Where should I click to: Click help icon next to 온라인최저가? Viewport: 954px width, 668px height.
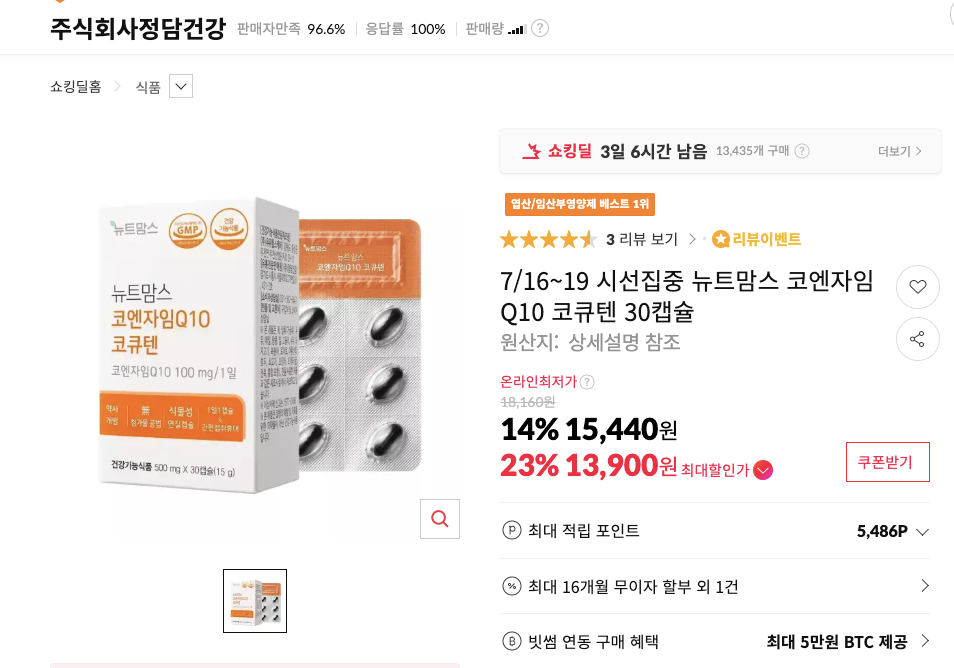587,382
